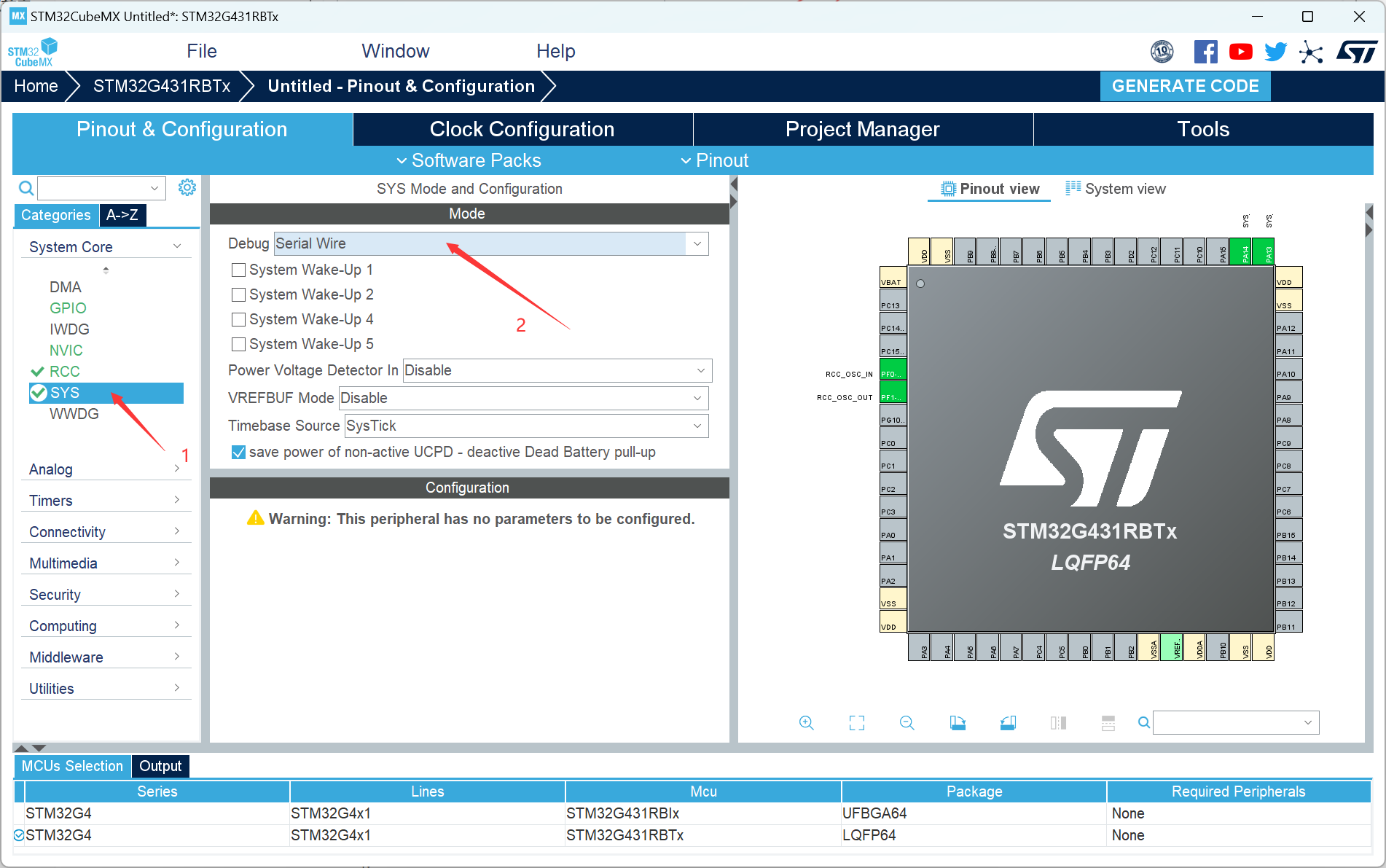Image resolution: width=1386 pixels, height=868 pixels.
Task: Click the PC13 pin on chip
Action: coord(893,301)
